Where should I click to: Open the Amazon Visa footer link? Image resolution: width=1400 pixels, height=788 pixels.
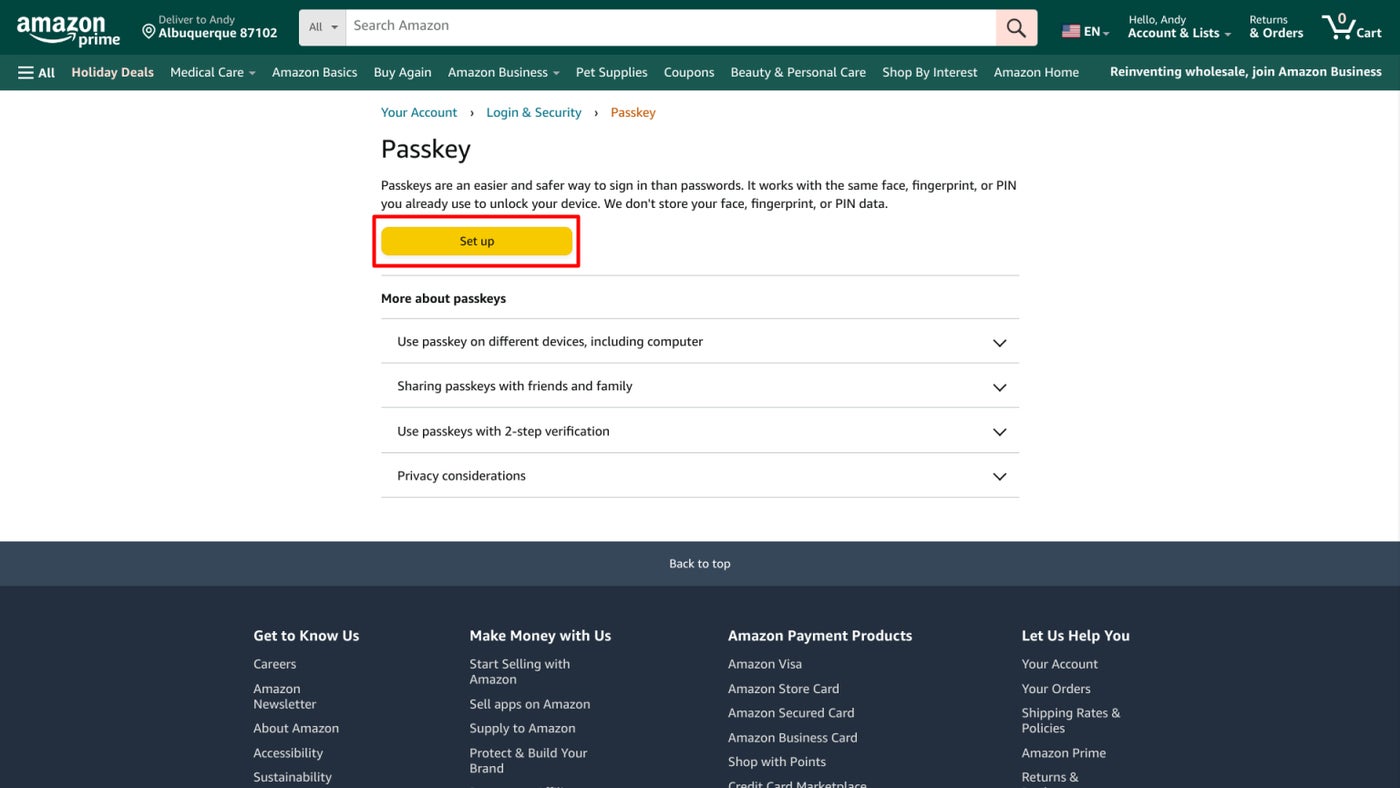(x=765, y=664)
